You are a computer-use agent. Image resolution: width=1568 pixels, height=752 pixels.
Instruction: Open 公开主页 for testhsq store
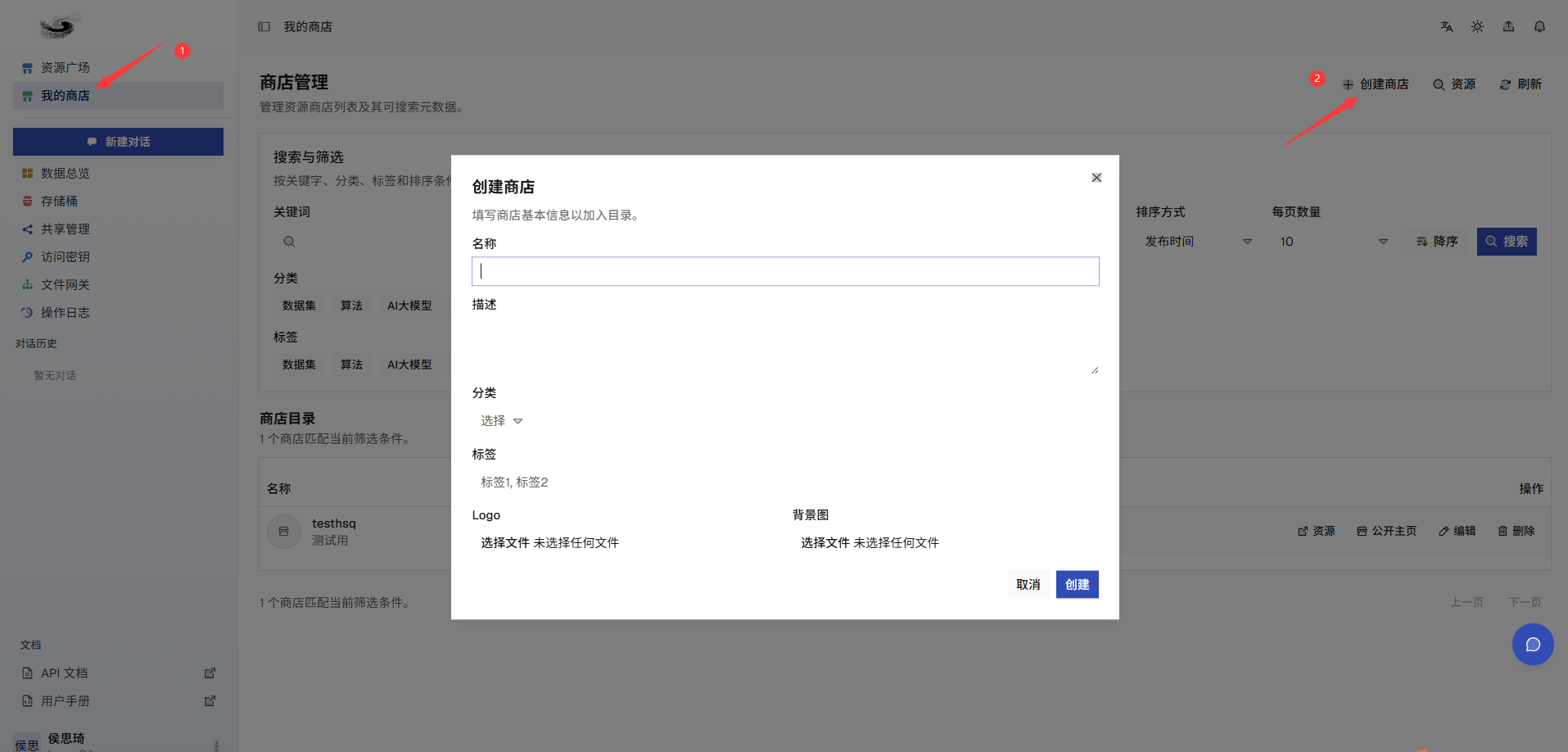(x=1387, y=532)
